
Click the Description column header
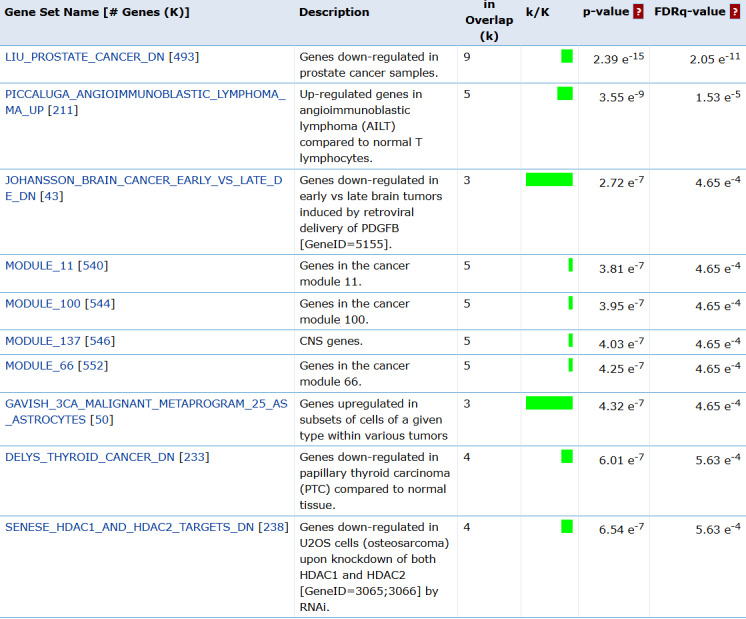pos(334,12)
